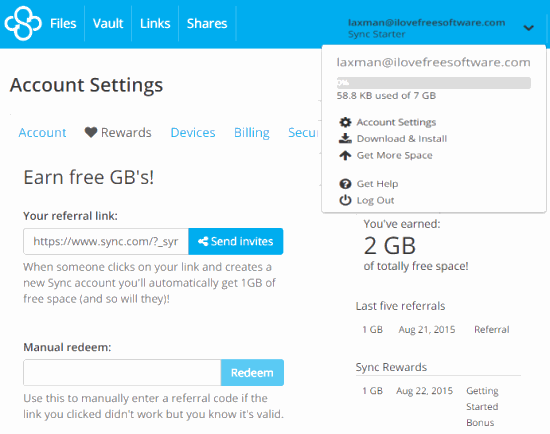The height and width of the screenshot is (434, 550).
Task: Click the share icon in Send invites
Action: pos(203,241)
